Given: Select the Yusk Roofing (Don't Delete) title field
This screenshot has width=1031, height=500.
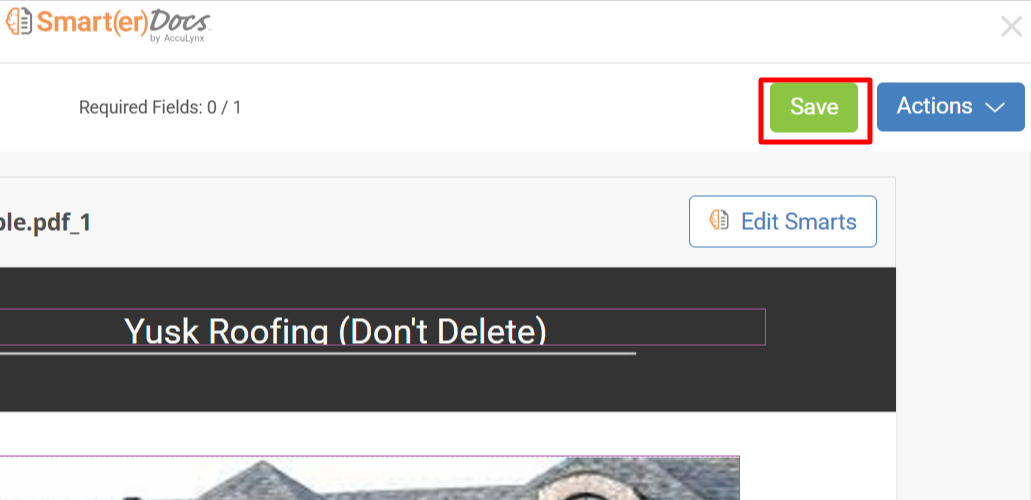Looking at the screenshot, I should 383,327.
